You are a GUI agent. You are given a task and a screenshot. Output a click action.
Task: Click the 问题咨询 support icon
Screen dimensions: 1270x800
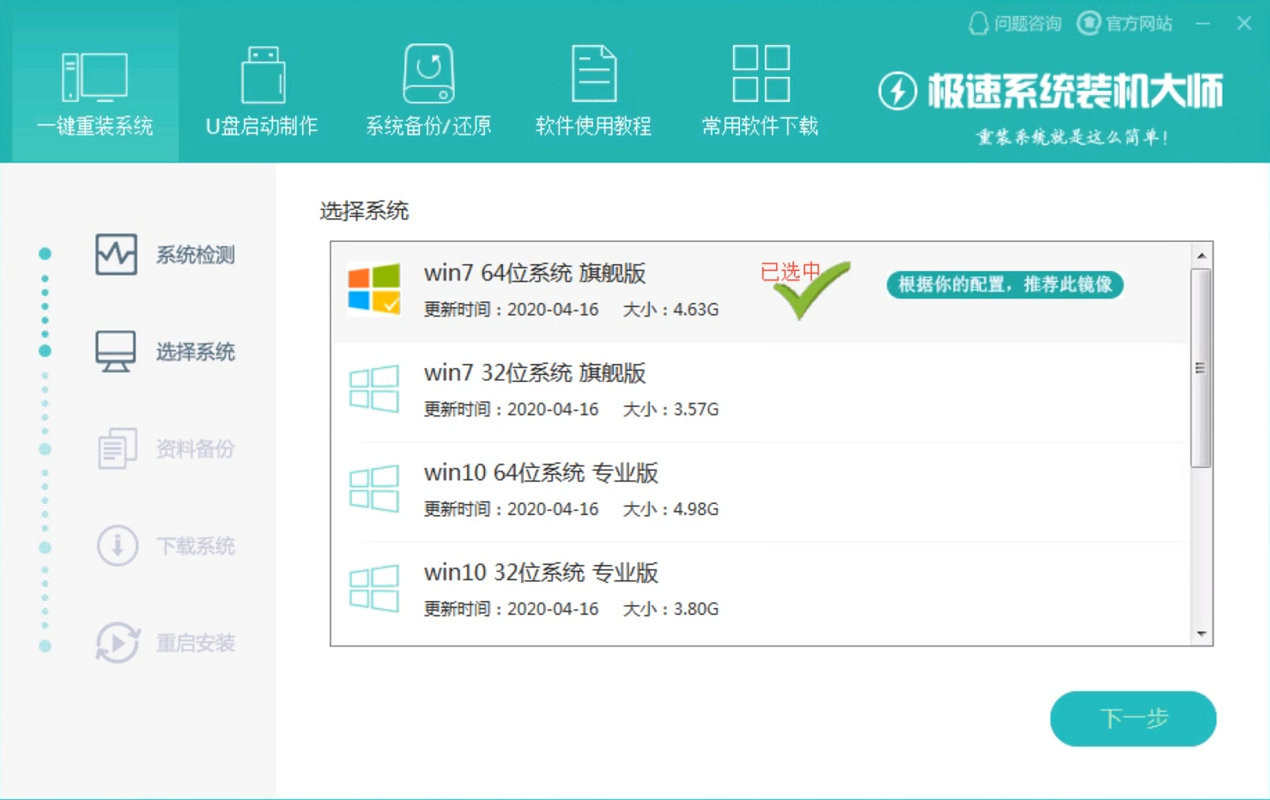(978, 22)
